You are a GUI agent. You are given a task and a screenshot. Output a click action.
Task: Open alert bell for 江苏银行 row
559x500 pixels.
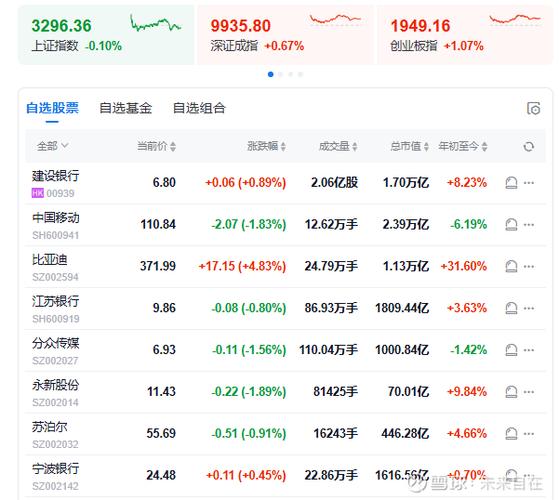[x=511, y=308]
